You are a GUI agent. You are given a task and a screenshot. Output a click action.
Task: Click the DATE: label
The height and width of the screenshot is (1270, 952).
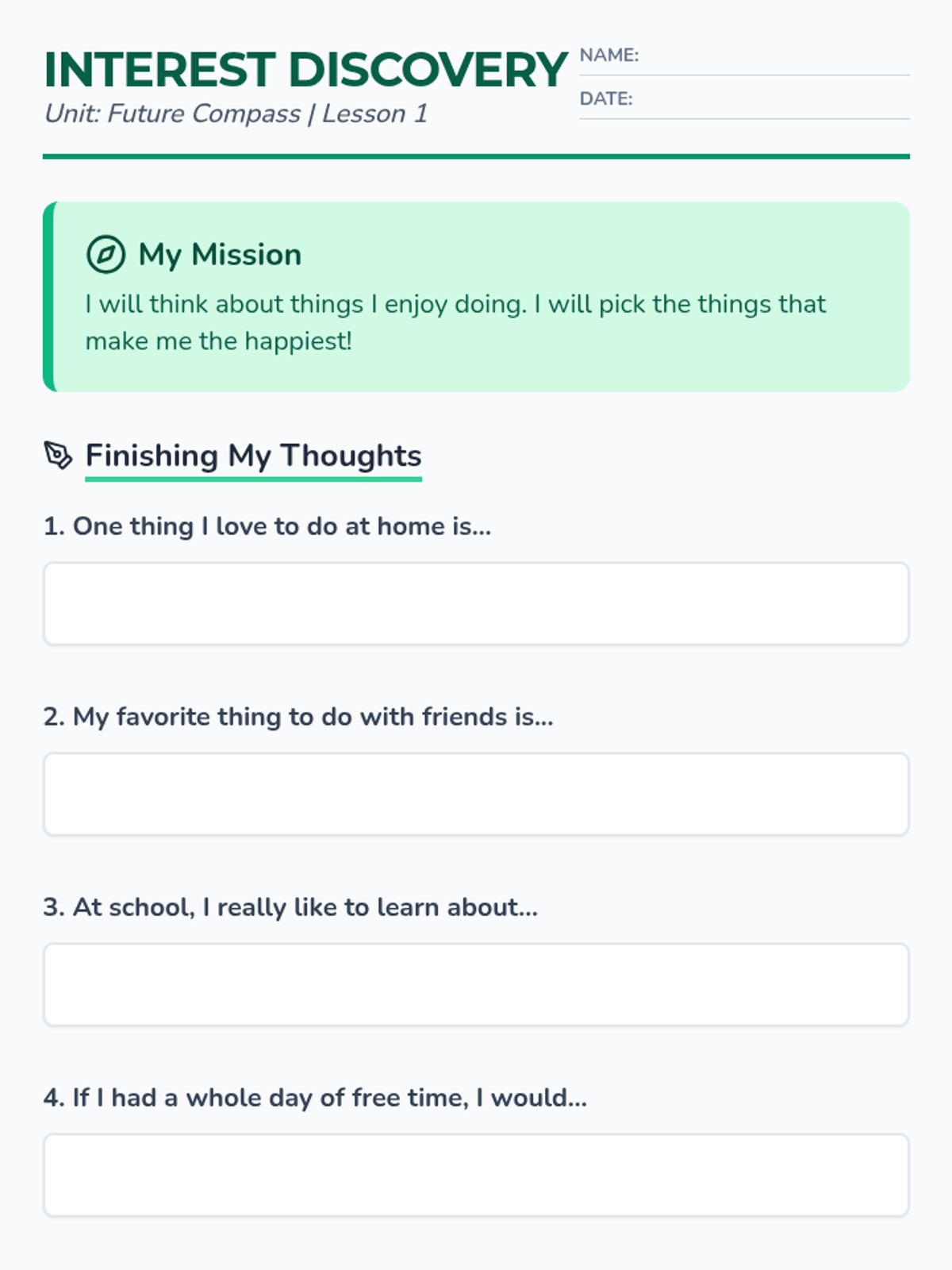tap(606, 99)
